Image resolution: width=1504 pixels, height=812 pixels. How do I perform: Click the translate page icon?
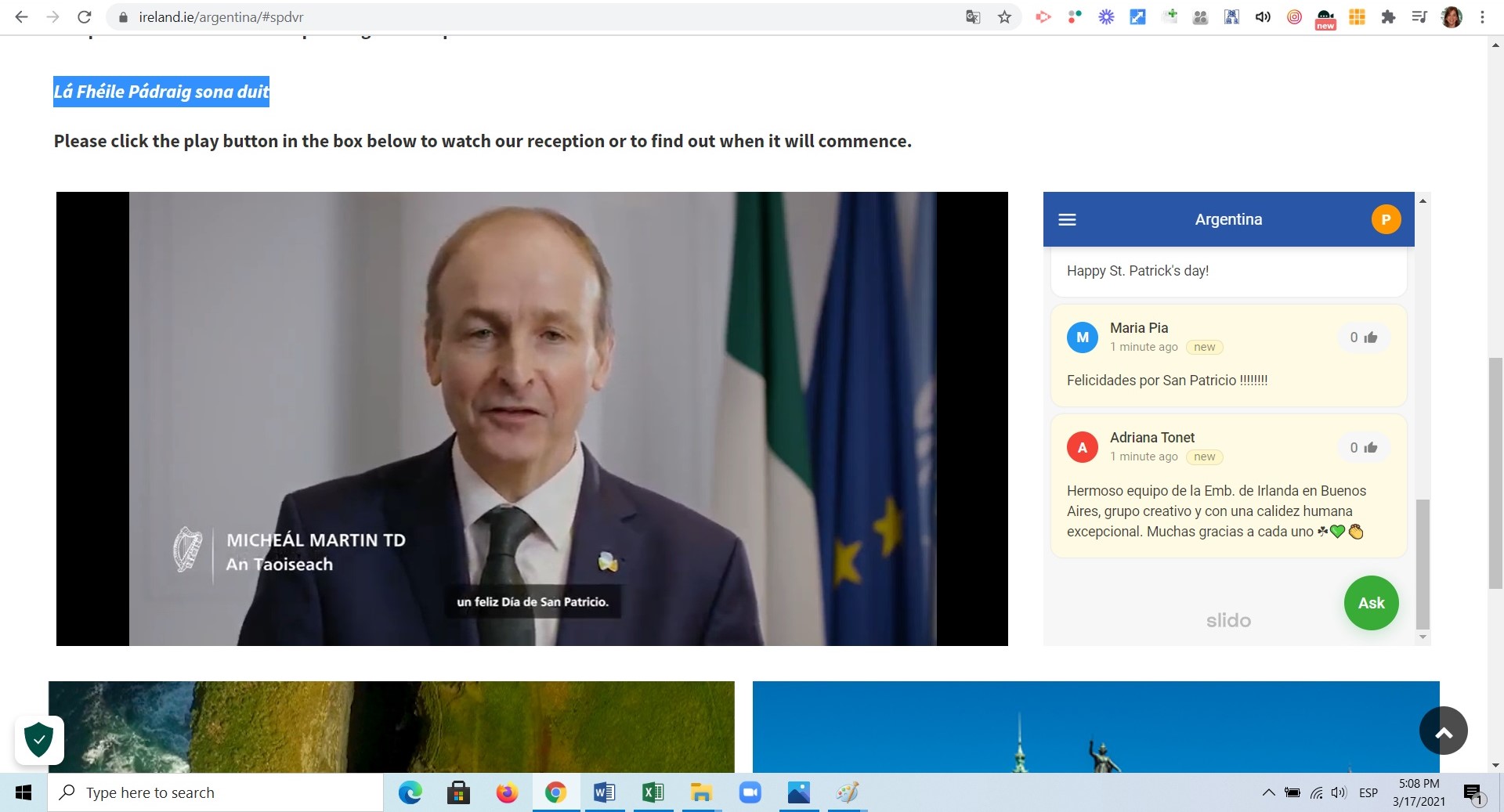pos(973,17)
